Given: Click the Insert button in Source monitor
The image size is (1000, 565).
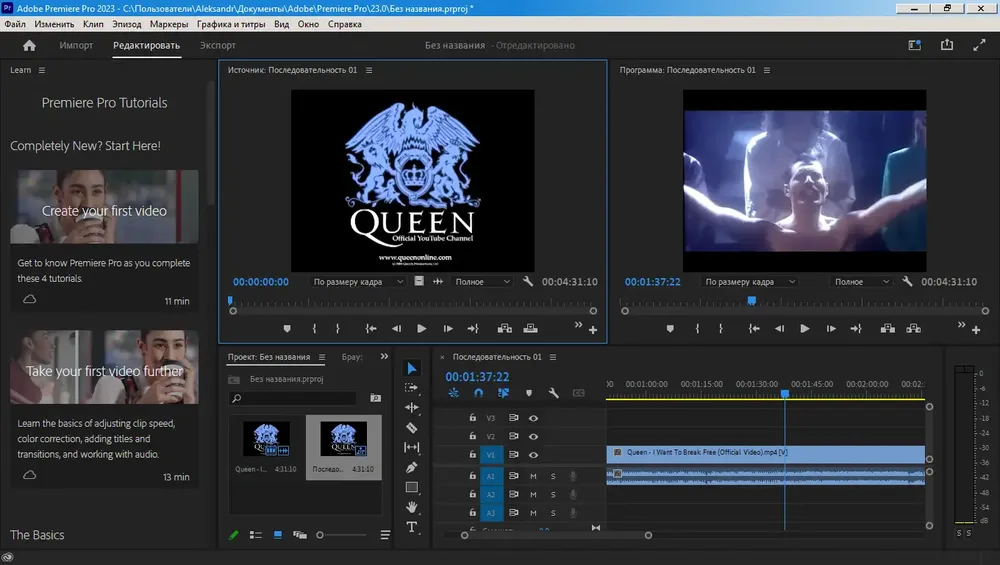Looking at the screenshot, I should pyautogui.click(x=504, y=328).
